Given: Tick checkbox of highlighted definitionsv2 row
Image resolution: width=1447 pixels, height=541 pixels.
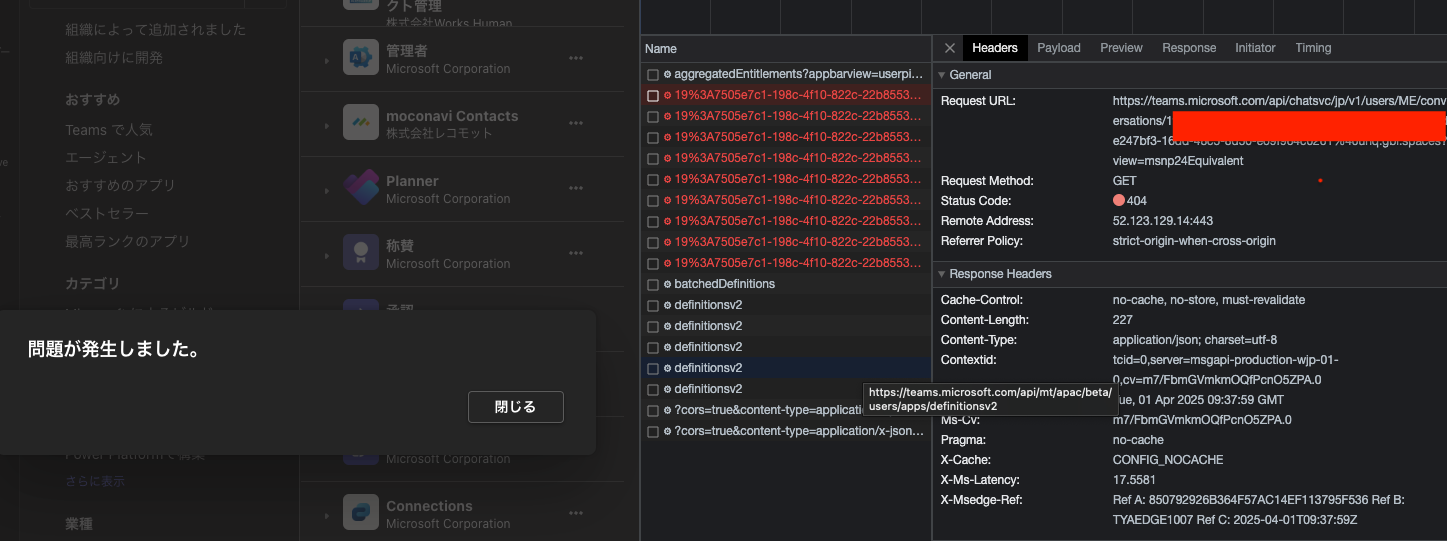Looking at the screenshot, I should click(653, 368).
